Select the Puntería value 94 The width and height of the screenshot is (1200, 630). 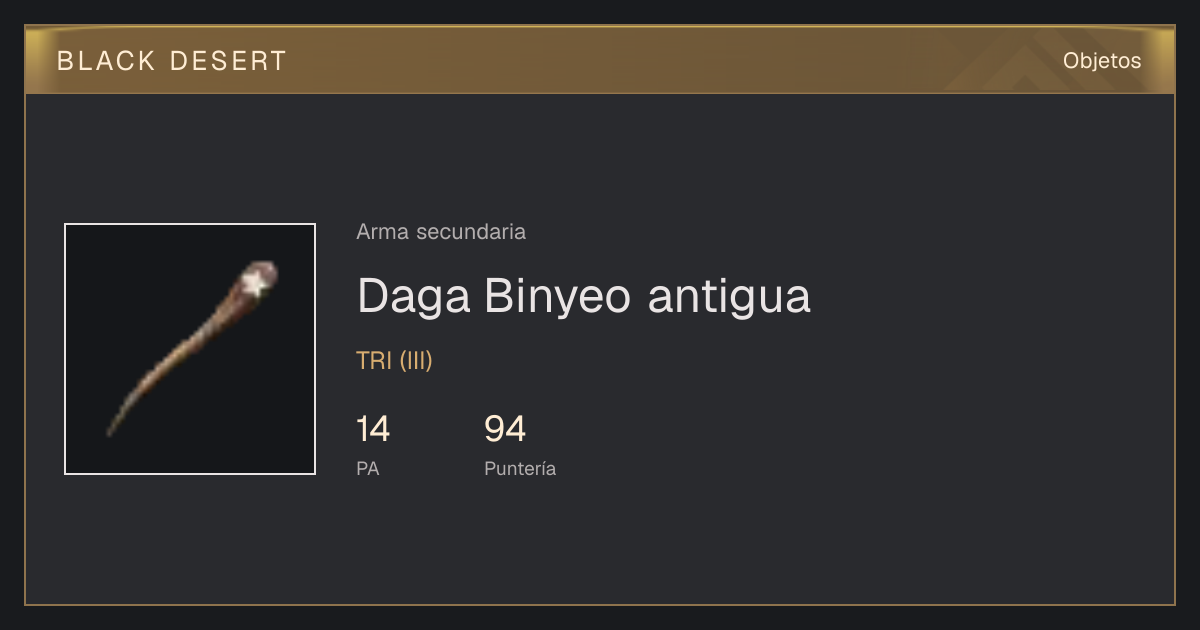[x=505, y=429]
